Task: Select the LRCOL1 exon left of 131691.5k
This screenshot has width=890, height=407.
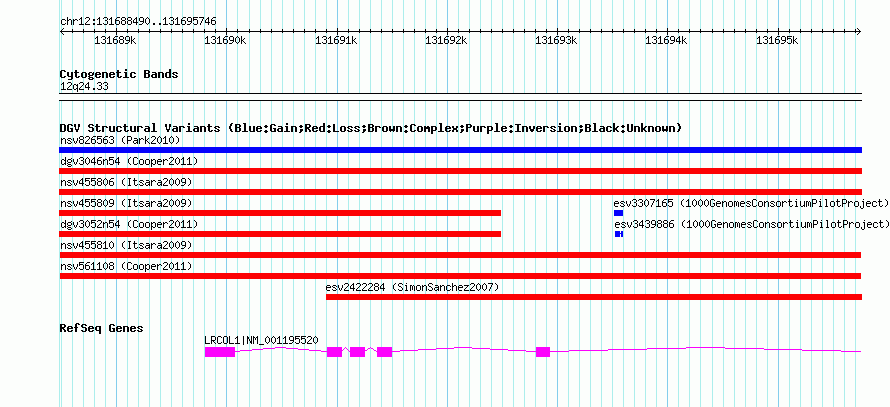Action: click(x=384, y=352)
